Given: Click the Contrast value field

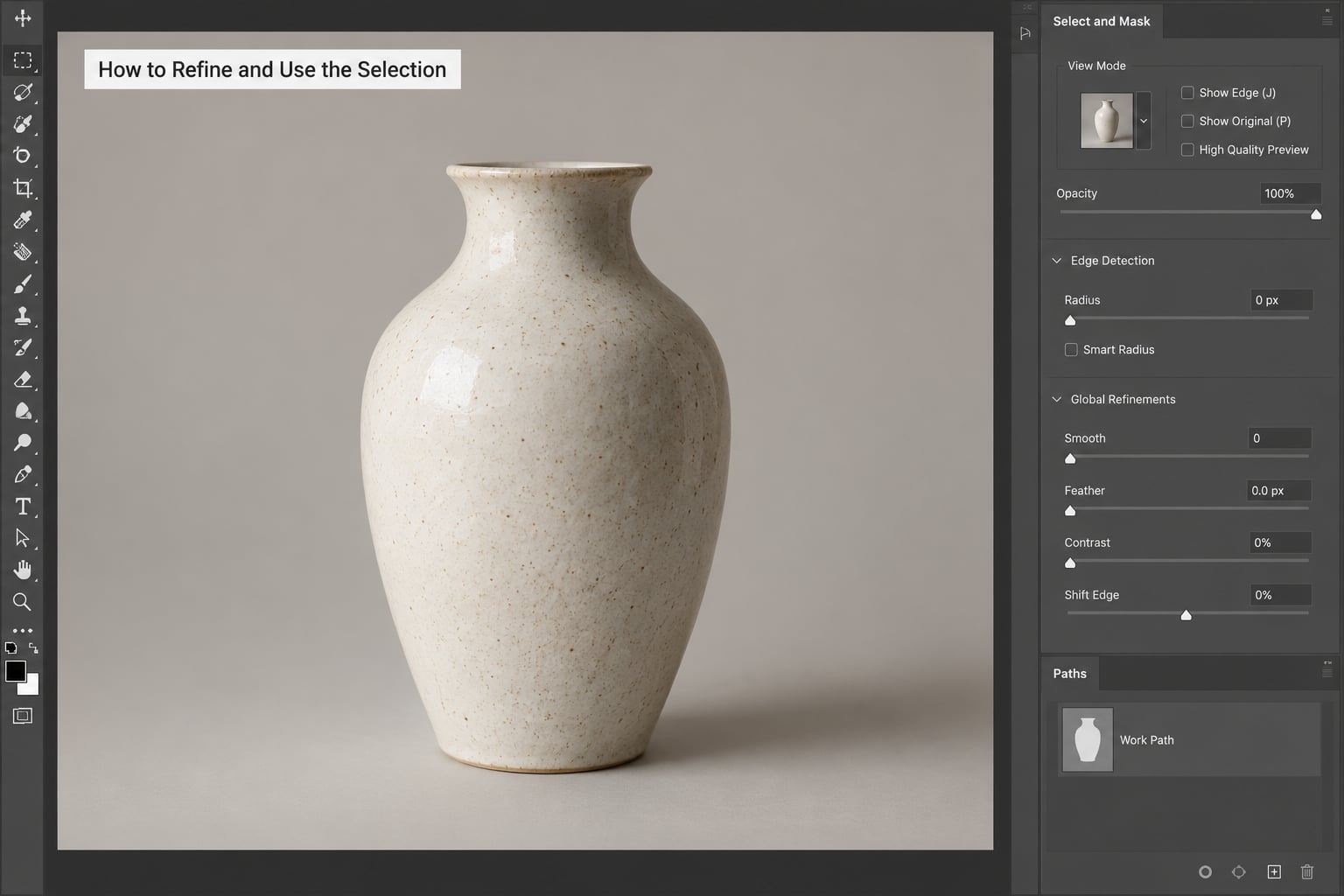Looking at the screenshot, I should coord(1280,542).
